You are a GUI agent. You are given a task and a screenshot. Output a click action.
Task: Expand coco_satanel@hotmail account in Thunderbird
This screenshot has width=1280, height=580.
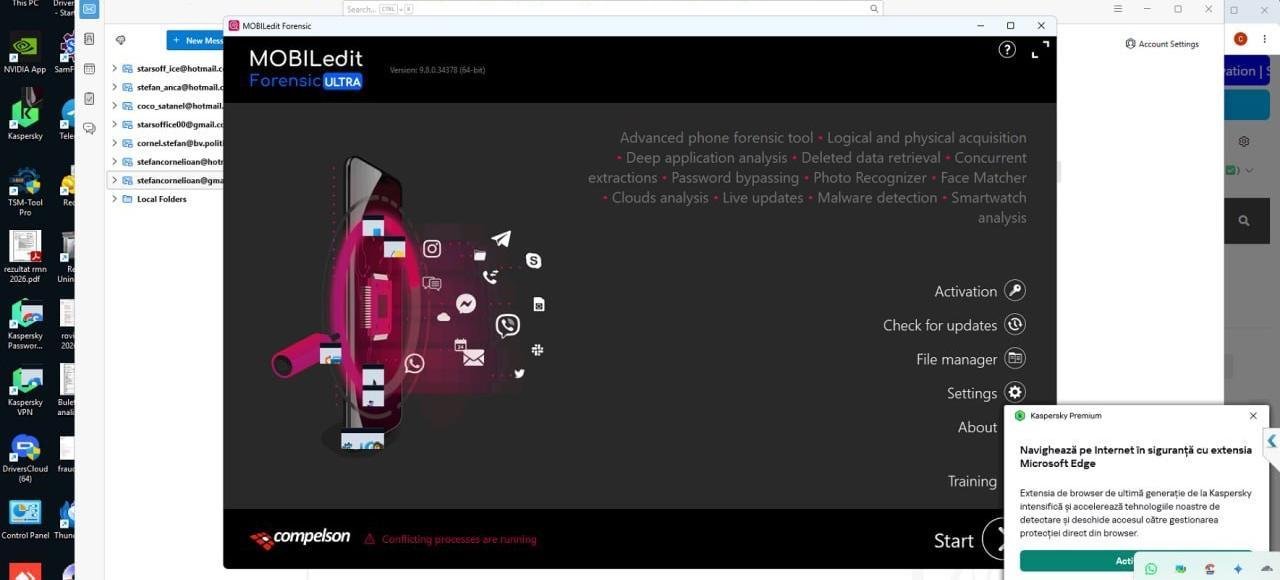[115, 106]
